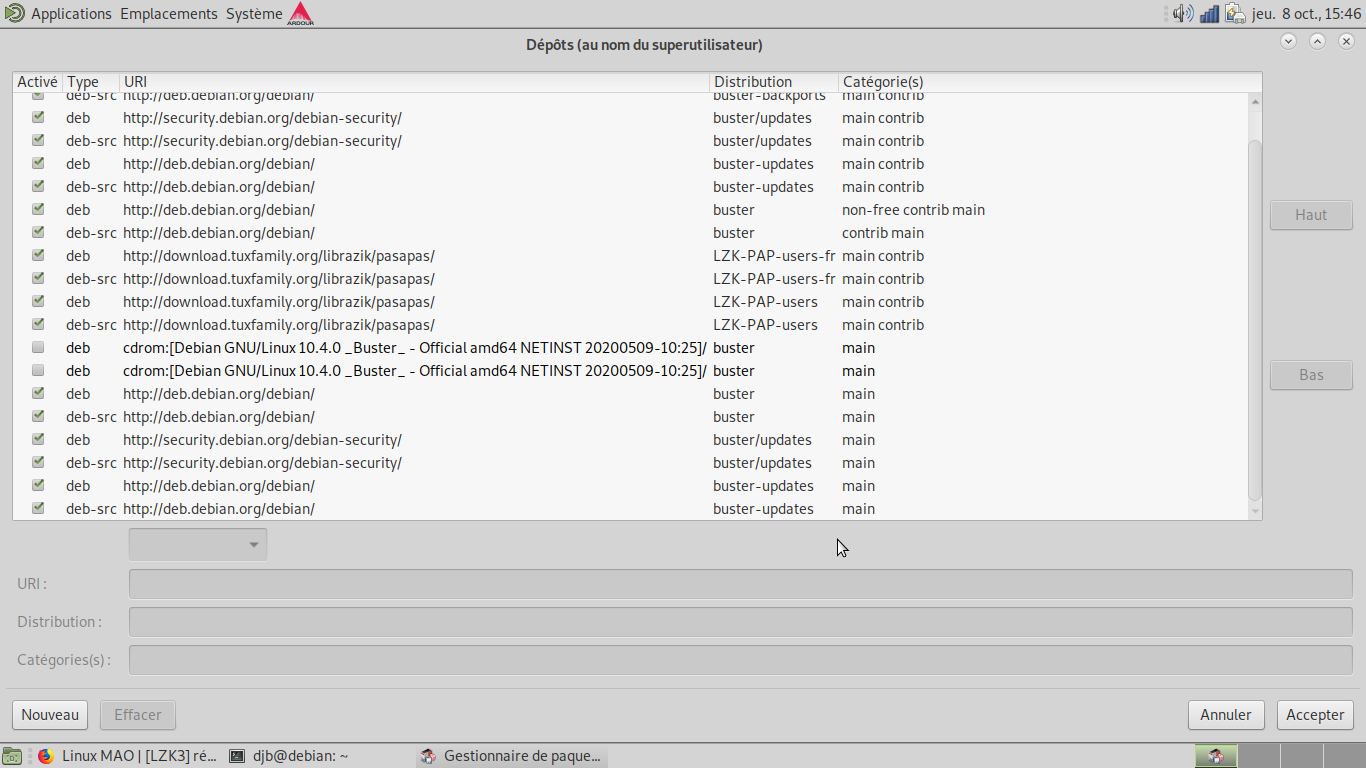The image size is (1366, 768).
Task: Click the Nouveau button
Action: coord(50,715)
